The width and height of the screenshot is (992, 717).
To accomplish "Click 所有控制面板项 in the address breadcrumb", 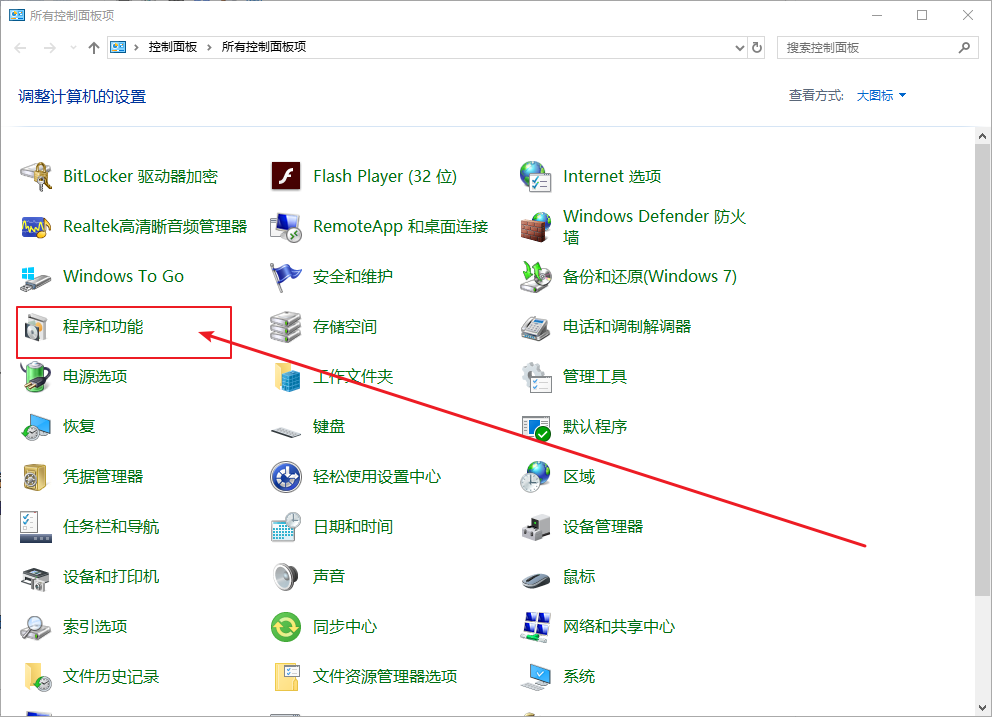I will click(263, 47).
